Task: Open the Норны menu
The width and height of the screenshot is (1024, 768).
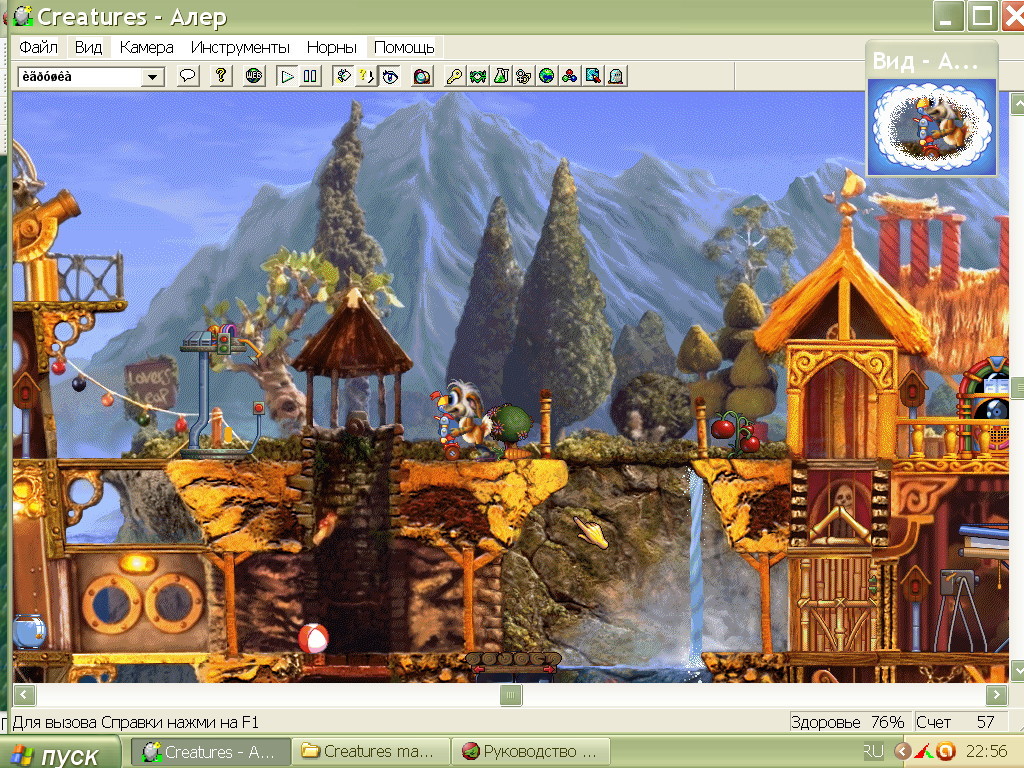Action: pos(332,48)
